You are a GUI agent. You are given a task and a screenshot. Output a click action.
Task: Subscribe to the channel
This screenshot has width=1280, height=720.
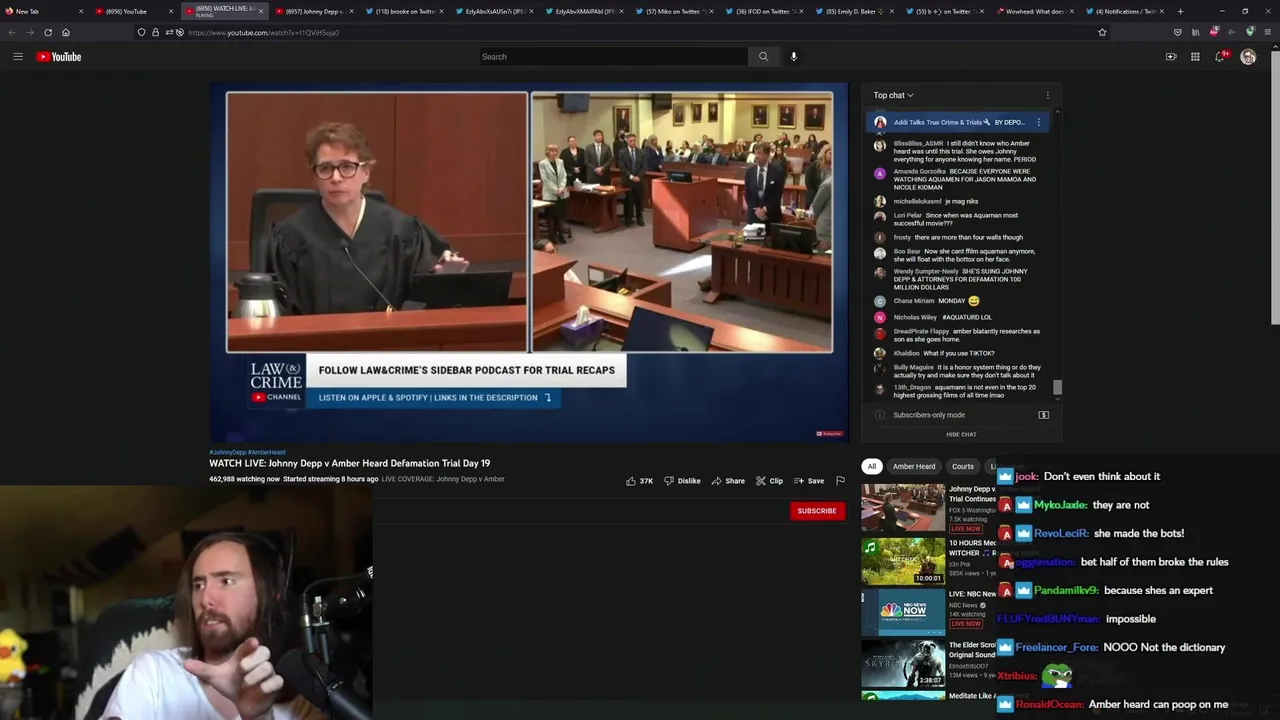(817, 511)
